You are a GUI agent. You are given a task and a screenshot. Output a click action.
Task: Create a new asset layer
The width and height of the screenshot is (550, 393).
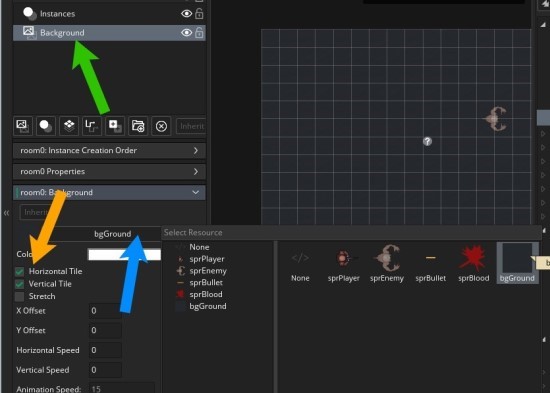pos(115,126)
